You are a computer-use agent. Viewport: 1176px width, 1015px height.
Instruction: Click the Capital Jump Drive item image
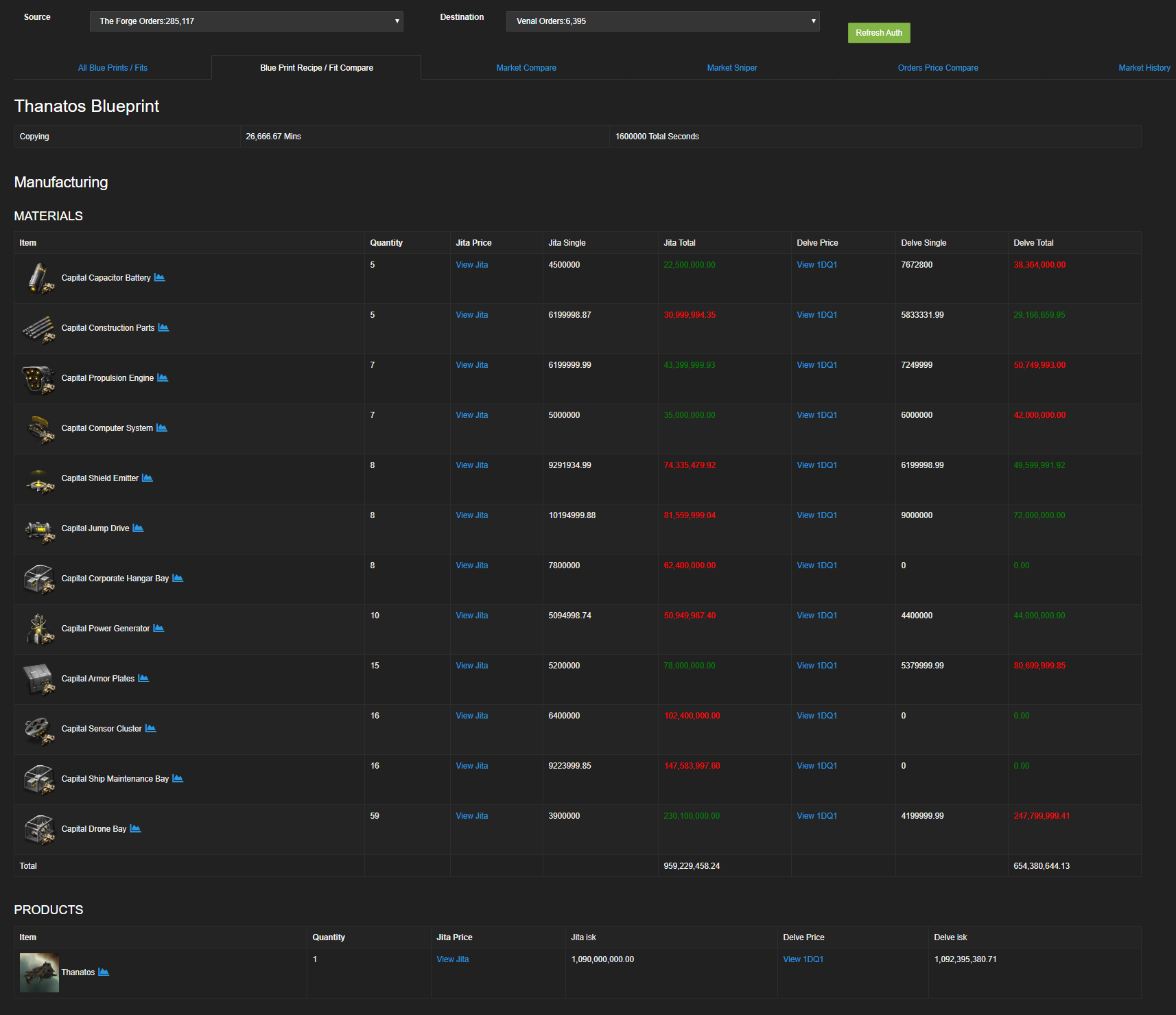pos(40,528)
